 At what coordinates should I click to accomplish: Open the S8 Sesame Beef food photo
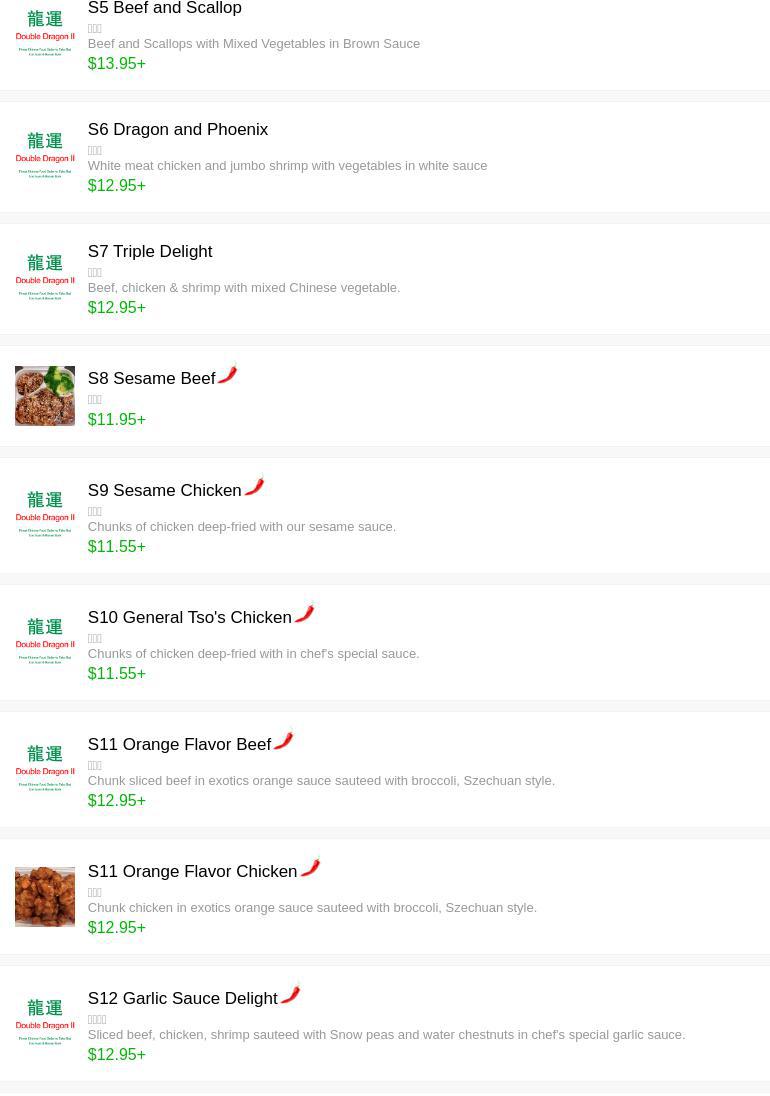click(45, 396)
